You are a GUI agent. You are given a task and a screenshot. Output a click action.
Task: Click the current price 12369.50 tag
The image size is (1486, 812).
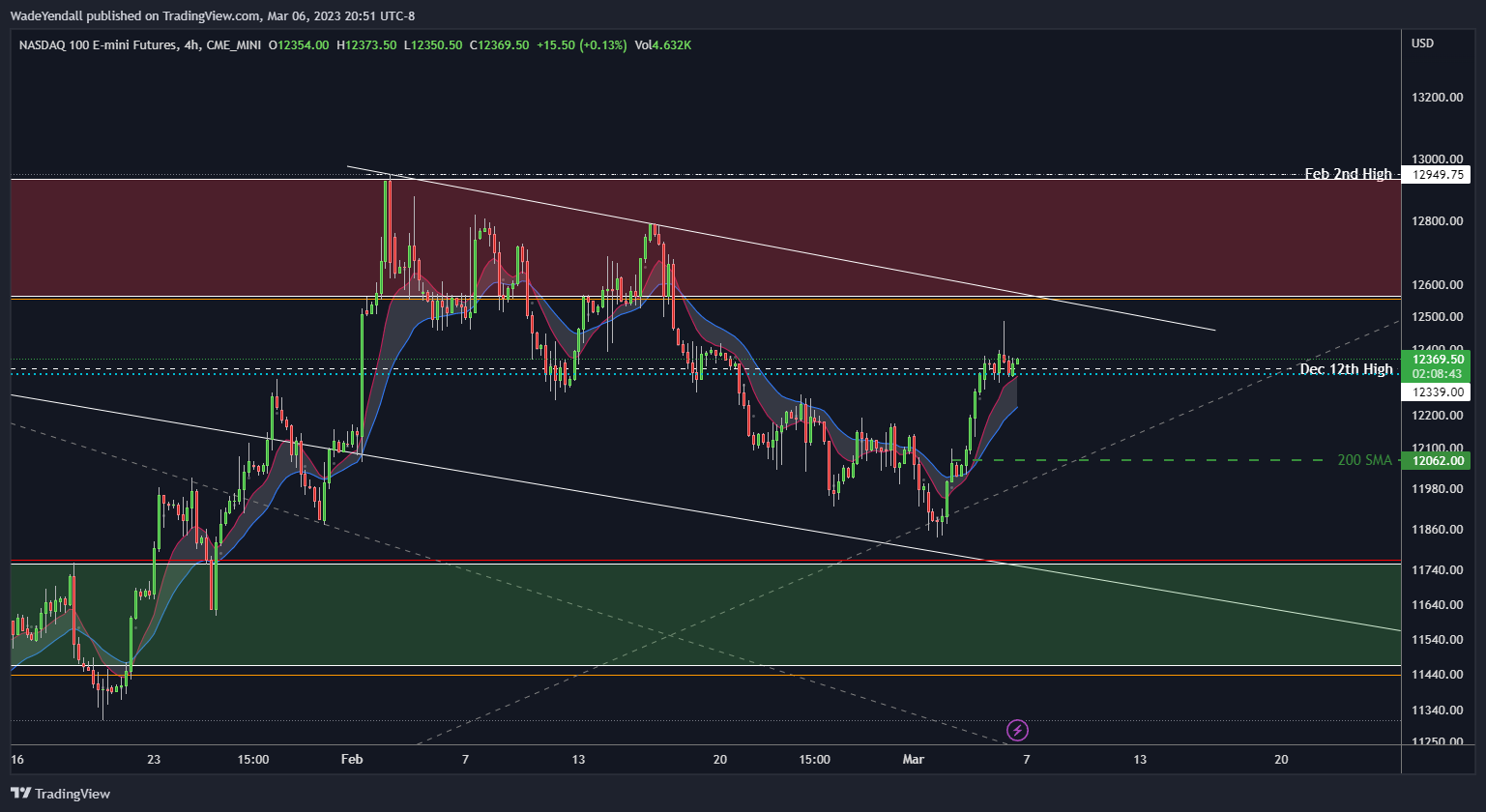(1439, 359)
